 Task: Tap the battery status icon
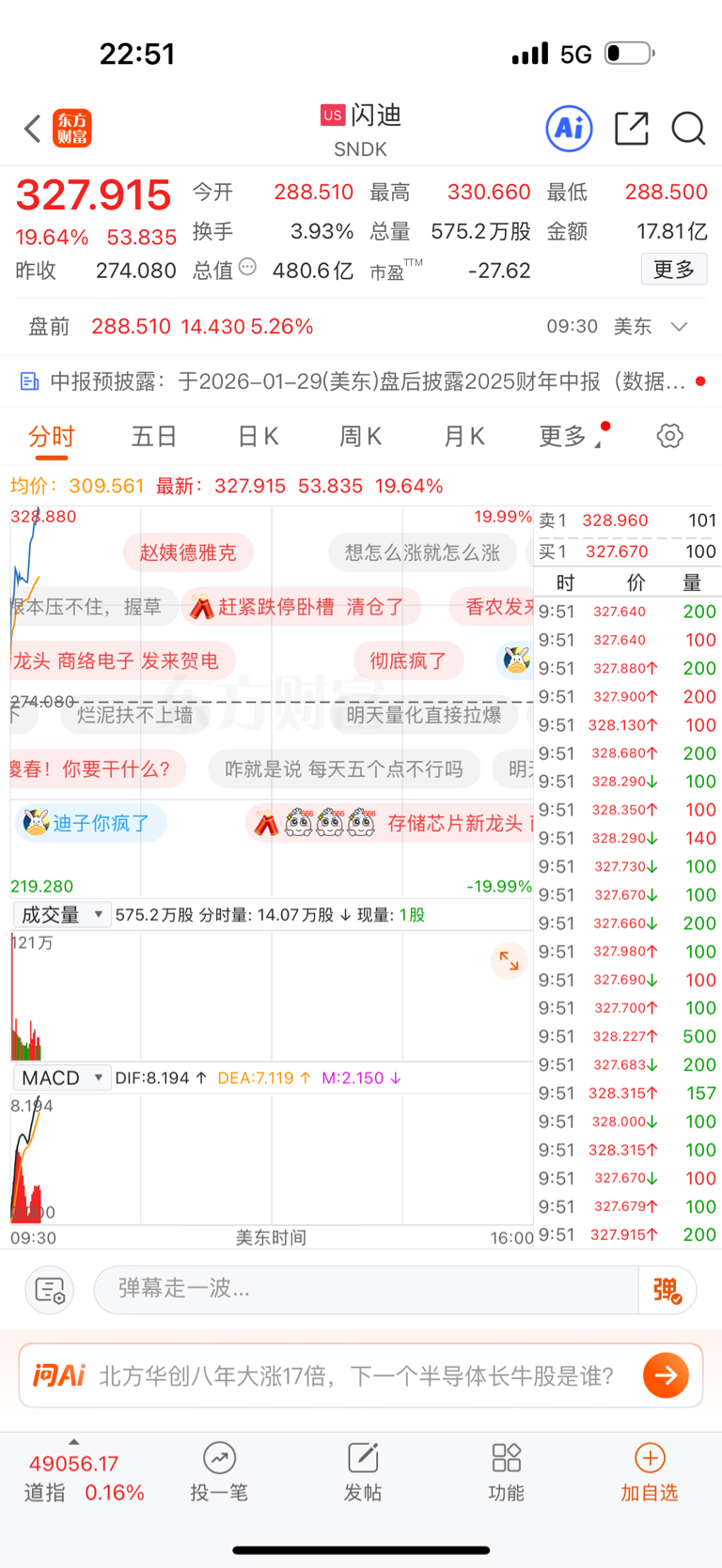[629, 53]
